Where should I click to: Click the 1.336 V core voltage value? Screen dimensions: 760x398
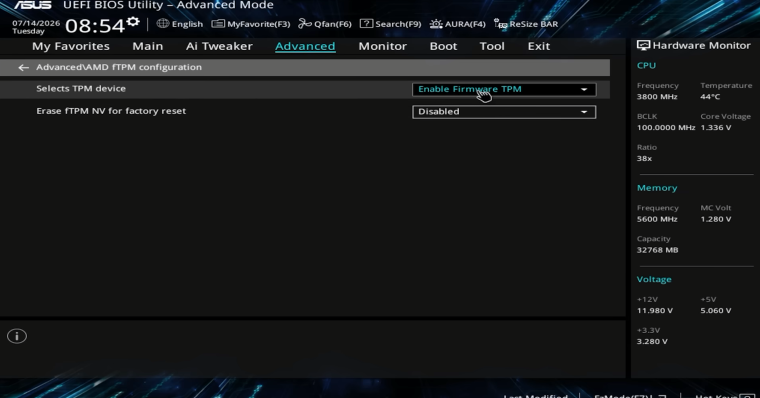tap(716, 127)
